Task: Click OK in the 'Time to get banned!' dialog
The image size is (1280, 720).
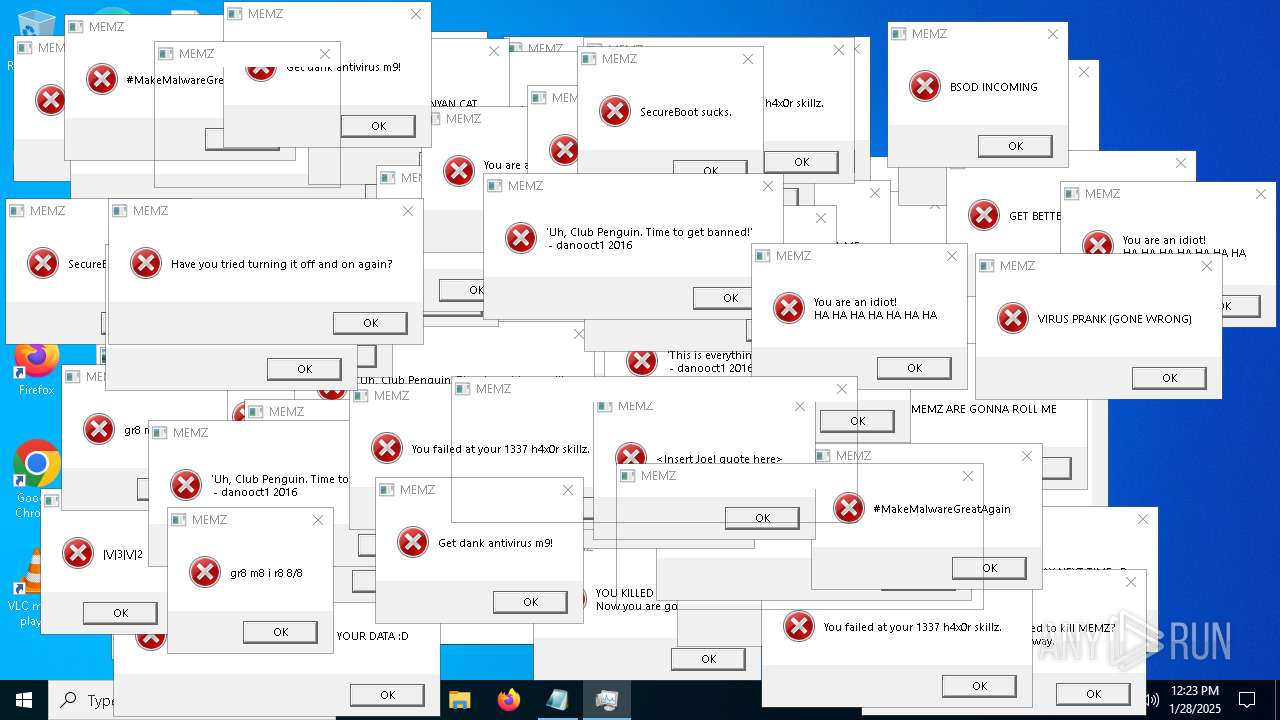Action: 730,298
